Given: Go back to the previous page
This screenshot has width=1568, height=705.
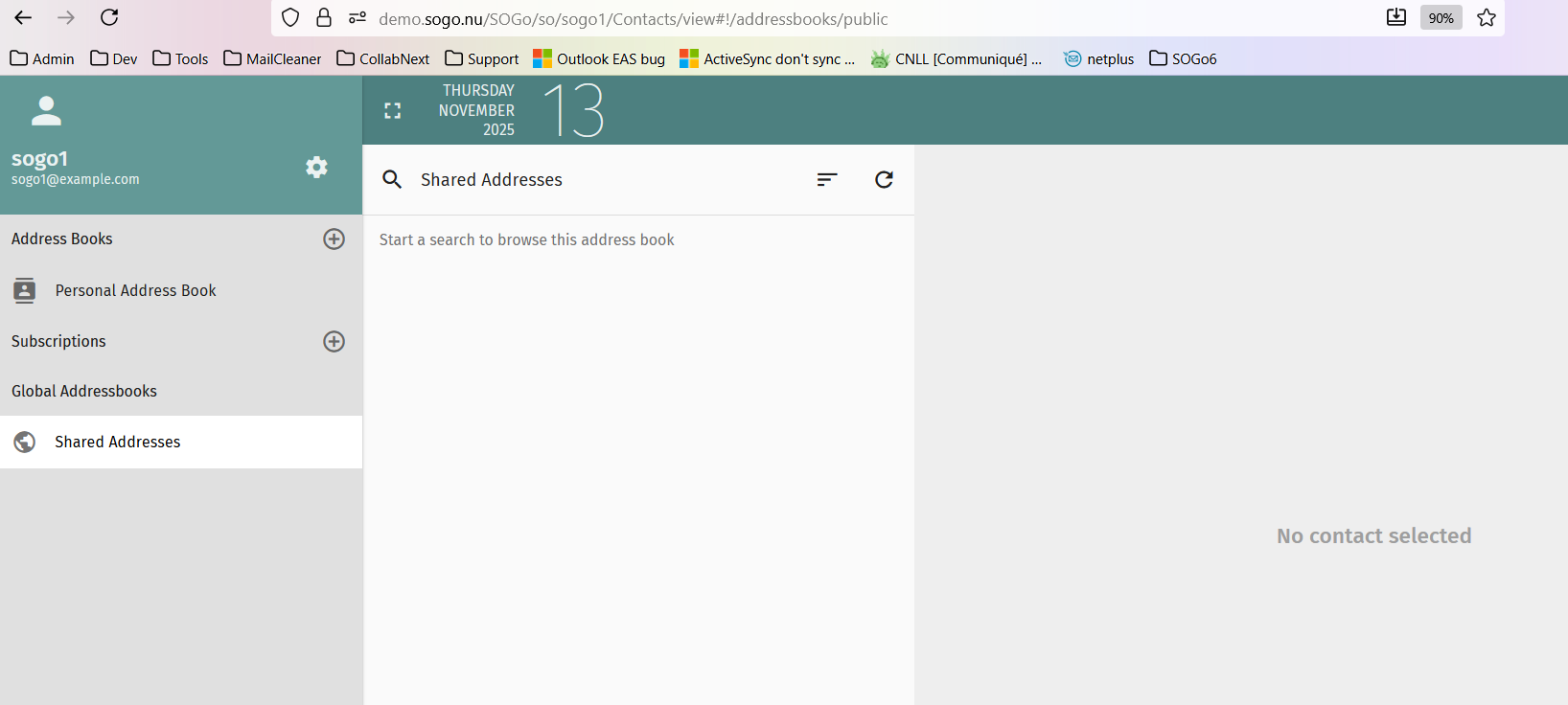Looking at the screenshot, I should (x=23, y=17).
